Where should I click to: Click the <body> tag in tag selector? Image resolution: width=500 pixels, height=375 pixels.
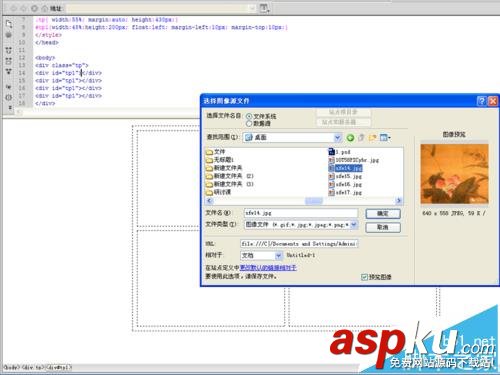pos(11,367)
